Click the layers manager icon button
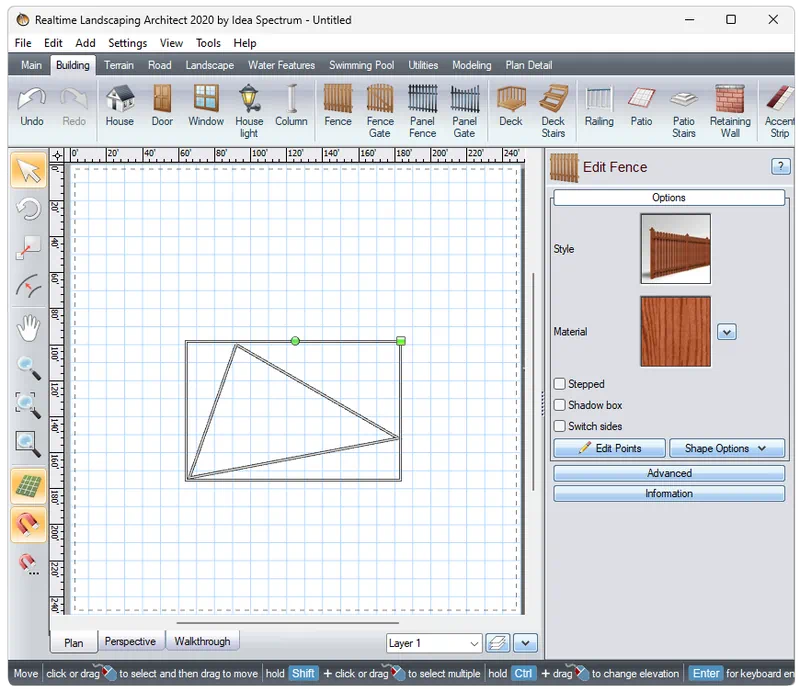This screenshot has width=800, height=692. [x=498, y=643]
